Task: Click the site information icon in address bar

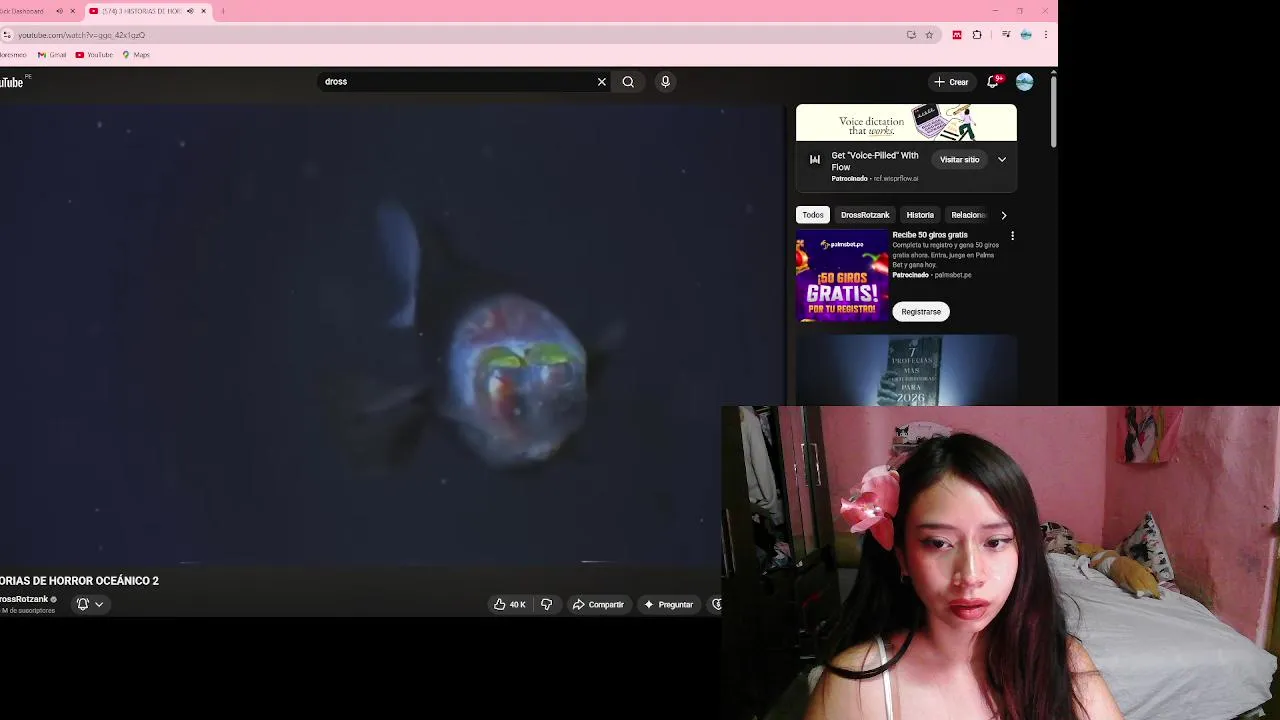Action: [x=7, y=35]
